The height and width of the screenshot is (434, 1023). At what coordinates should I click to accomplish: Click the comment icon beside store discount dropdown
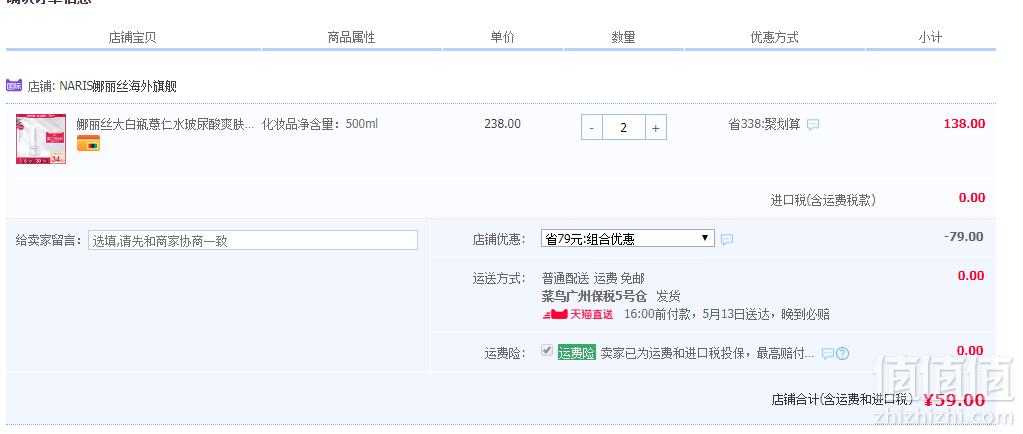tap(727, 240)
